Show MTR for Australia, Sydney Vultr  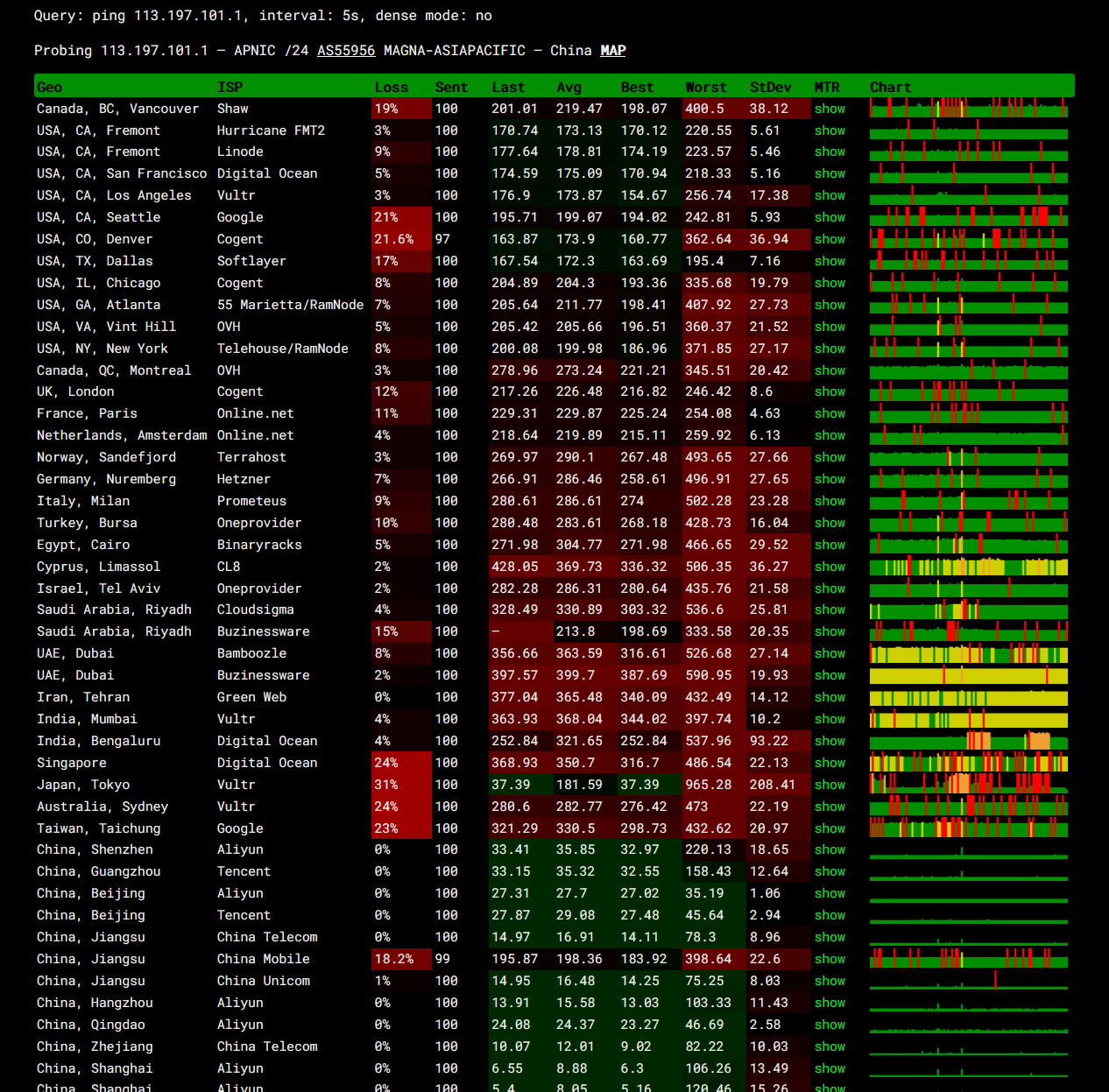(x=829, y=807)
